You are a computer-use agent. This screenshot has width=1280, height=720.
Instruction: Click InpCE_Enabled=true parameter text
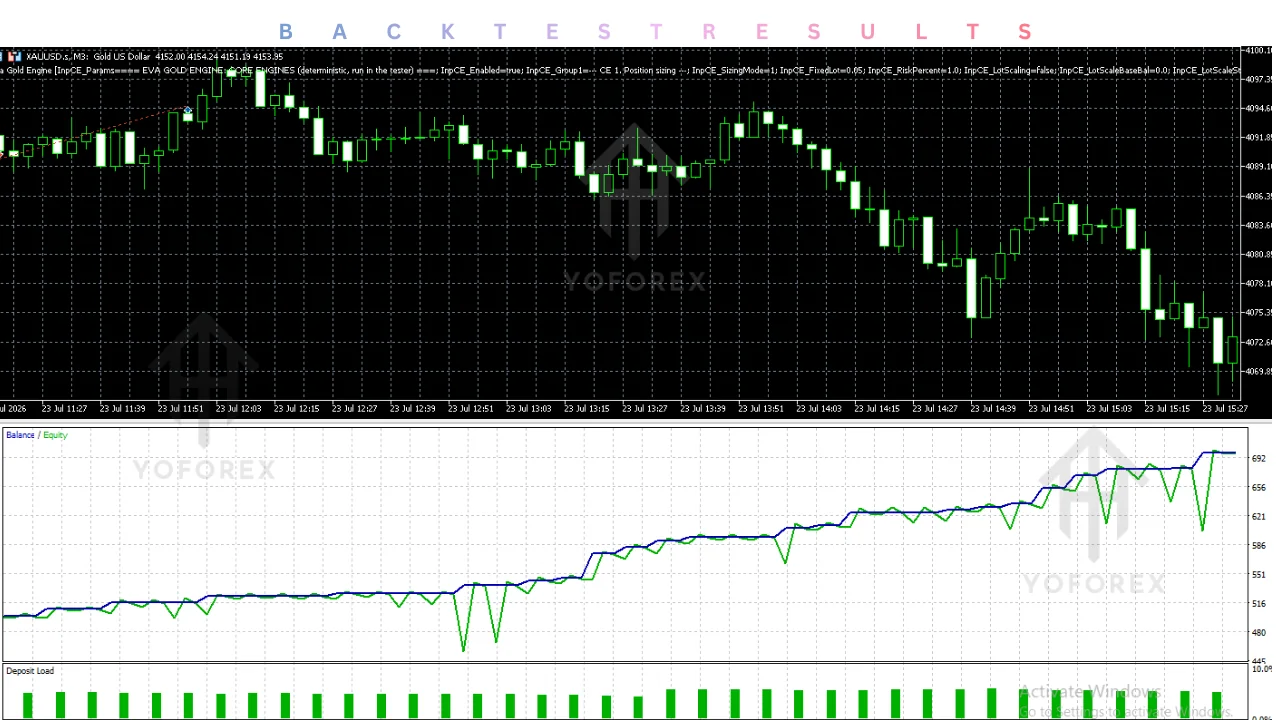click(481, 70)
